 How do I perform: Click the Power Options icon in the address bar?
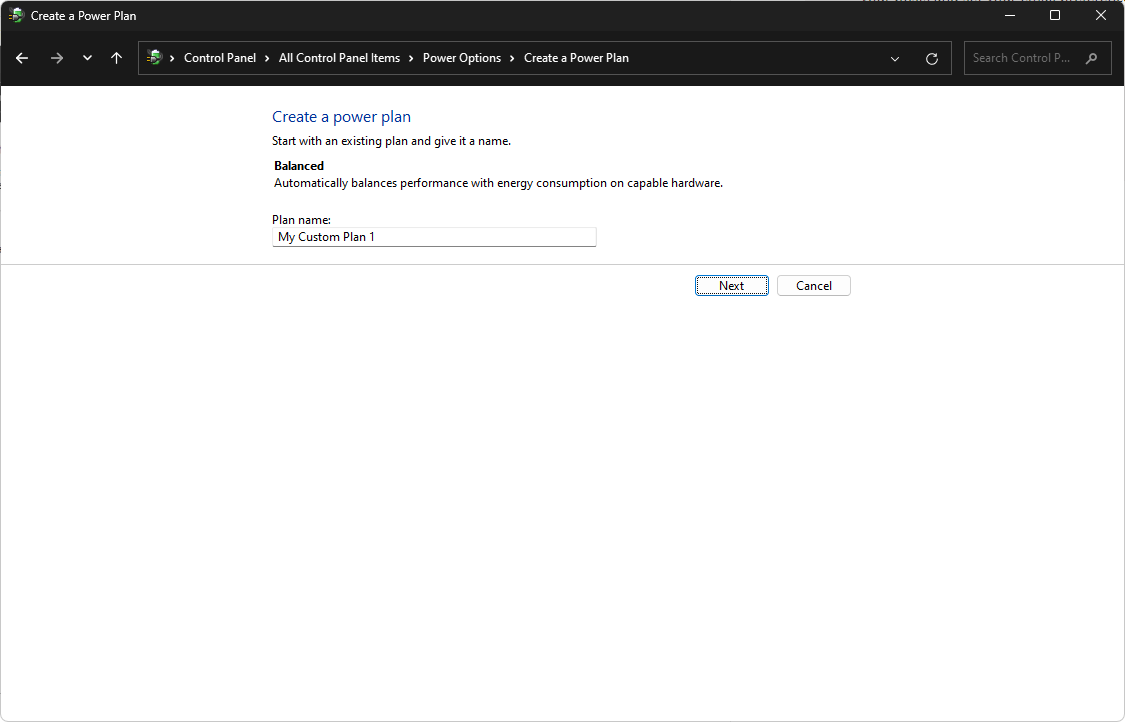coord(155,58)
